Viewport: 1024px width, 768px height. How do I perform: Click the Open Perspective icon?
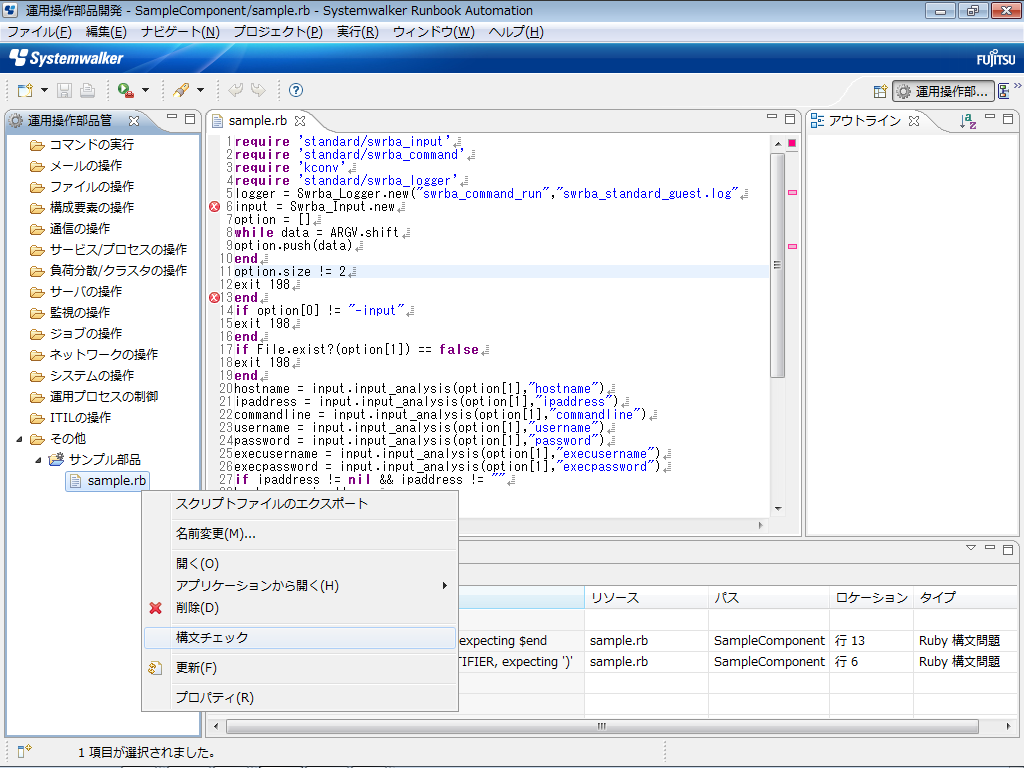click(x=880, y=91)
